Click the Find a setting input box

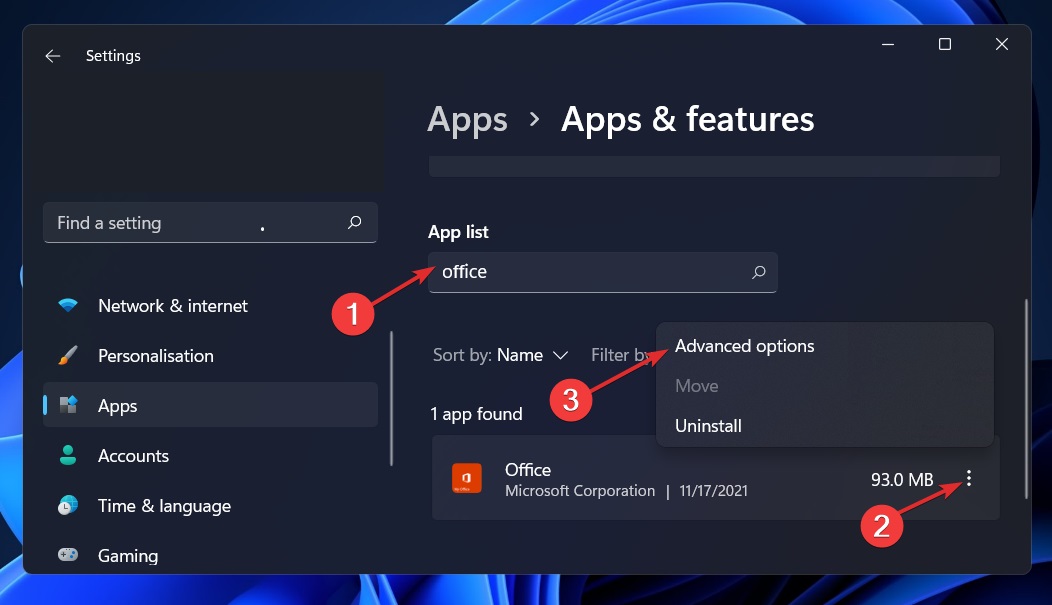(x=211, y=223)
